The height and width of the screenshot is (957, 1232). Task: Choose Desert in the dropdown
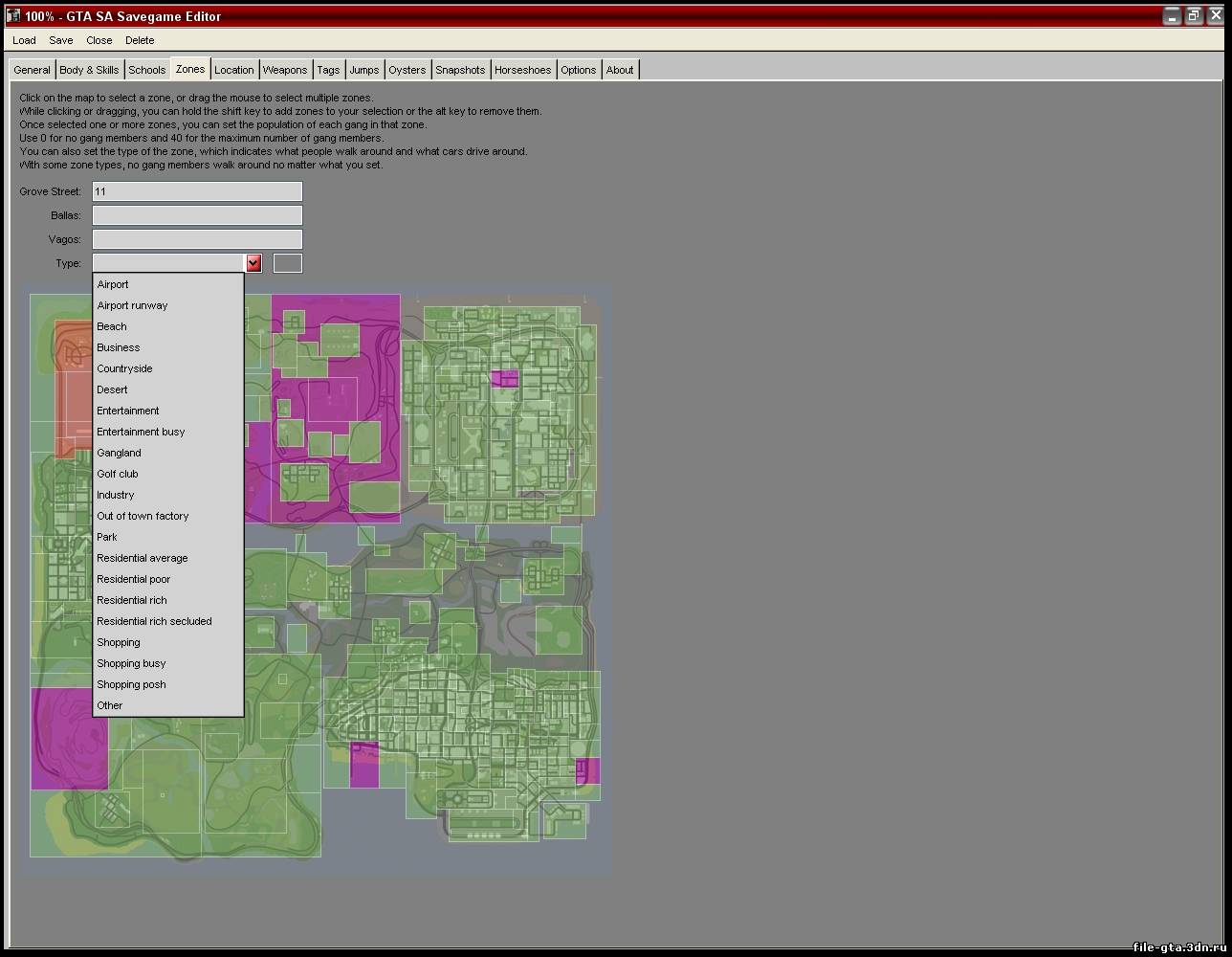[x=168, y=389]
